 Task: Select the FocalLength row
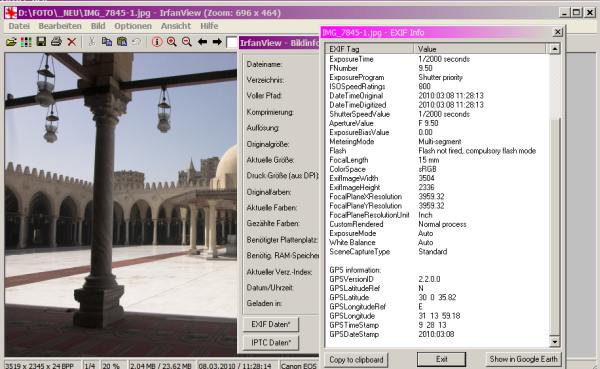coord(437,160)
